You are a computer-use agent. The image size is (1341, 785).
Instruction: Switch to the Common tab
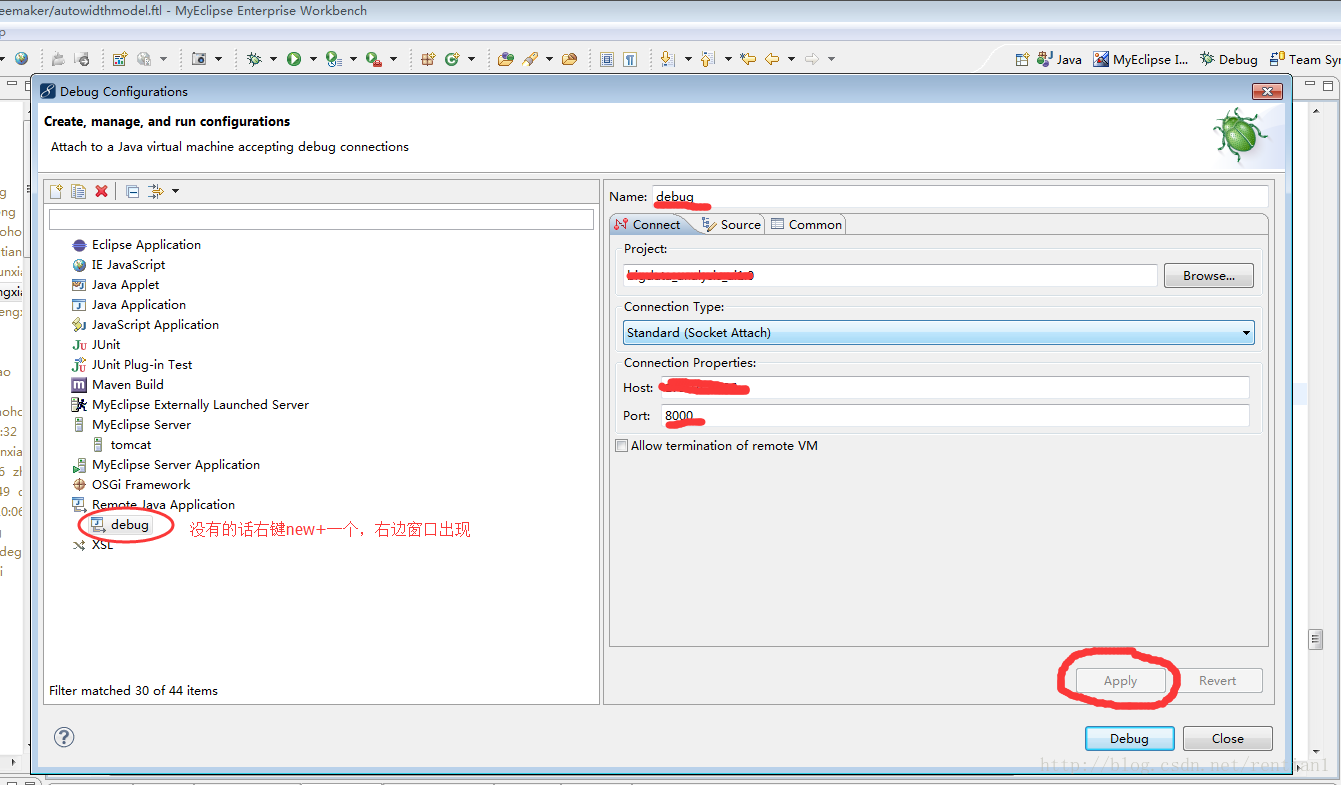tap(806, 225)
